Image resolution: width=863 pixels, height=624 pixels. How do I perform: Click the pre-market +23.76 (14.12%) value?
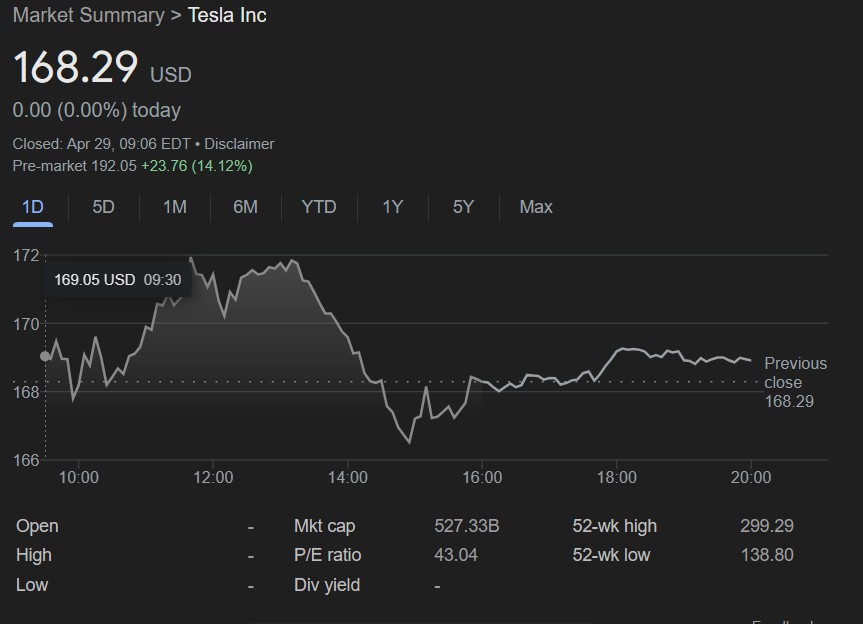[196, 166]
